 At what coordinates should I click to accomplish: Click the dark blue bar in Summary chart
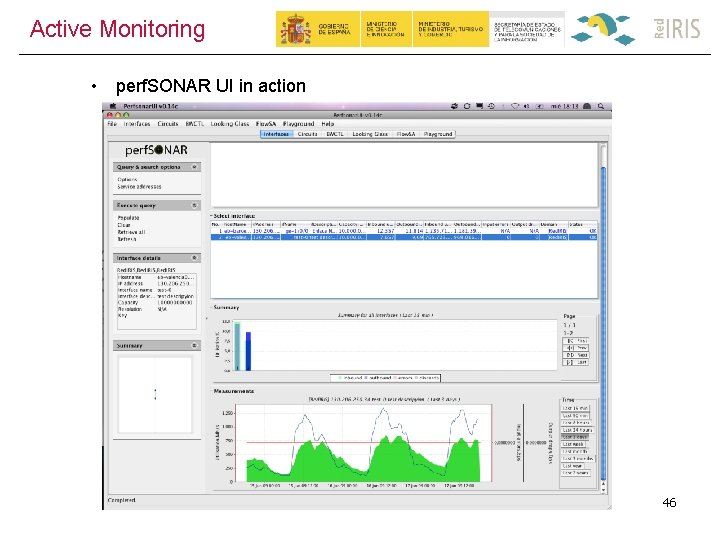pyautogui.click(x=248, y=351)
